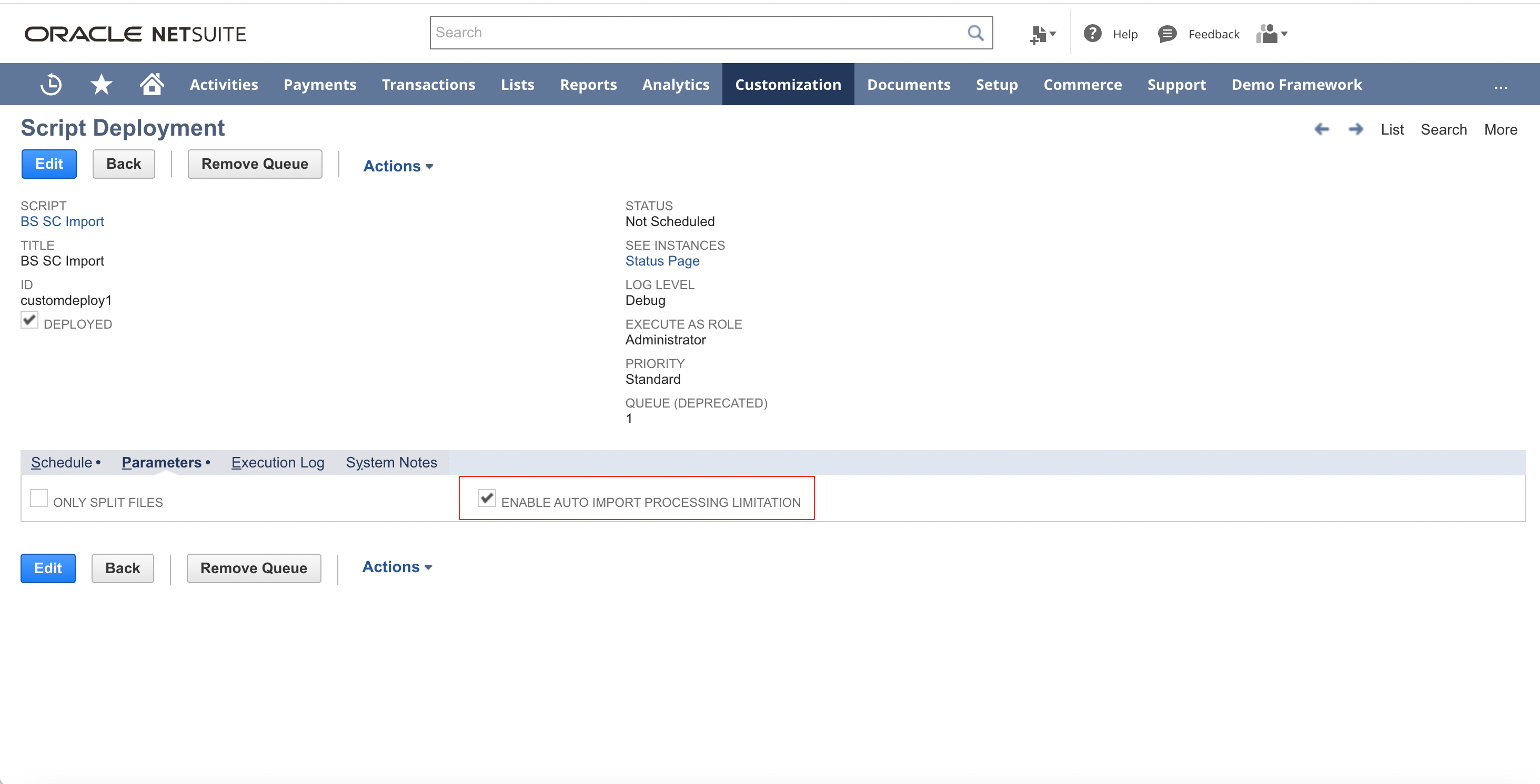Screen dimensions: 1540x784
Task: Click the List link at top right
Action: [1392, 130]
